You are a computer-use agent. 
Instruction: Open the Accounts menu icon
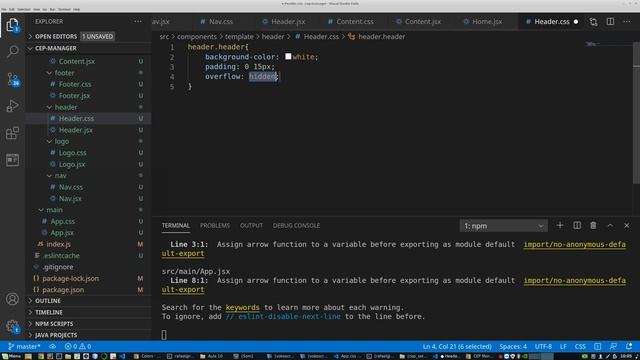pos(13,299)
